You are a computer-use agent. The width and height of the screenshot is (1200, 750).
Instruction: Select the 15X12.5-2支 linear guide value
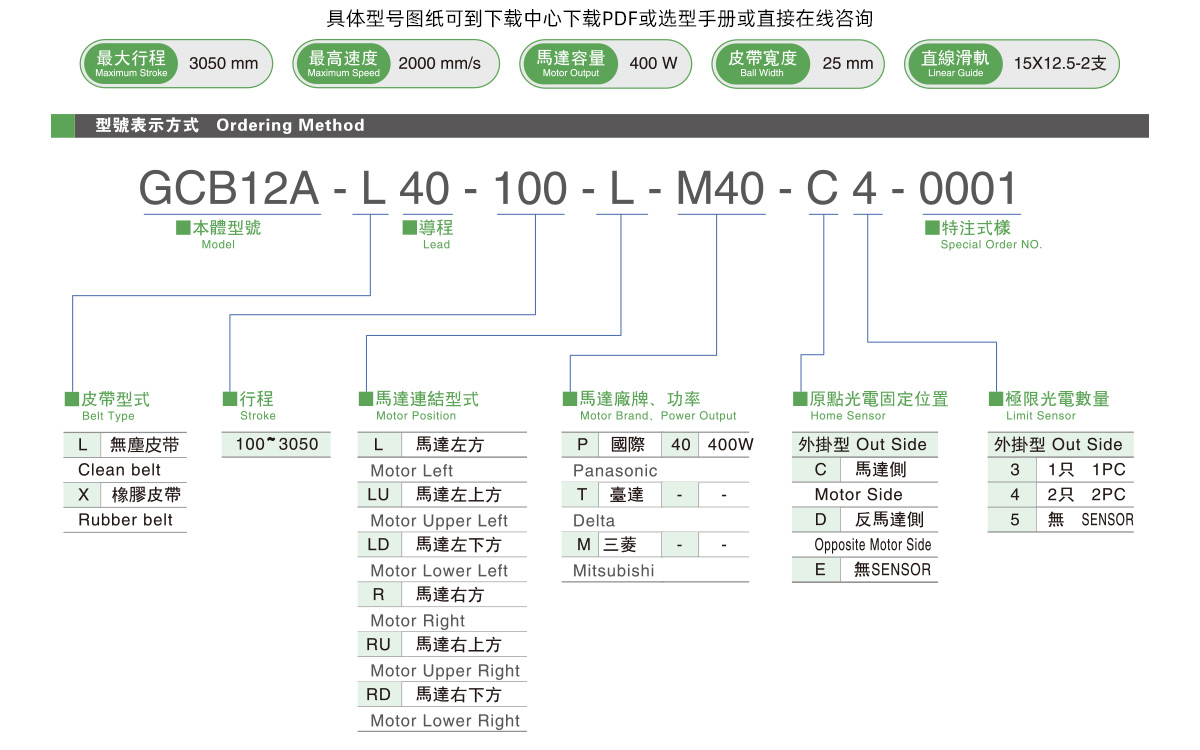[1060, 63]
